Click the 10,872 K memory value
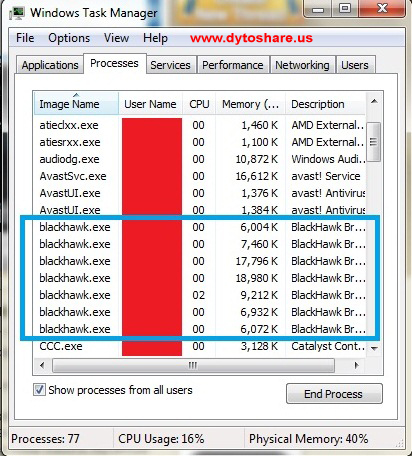 coord(257,159)
